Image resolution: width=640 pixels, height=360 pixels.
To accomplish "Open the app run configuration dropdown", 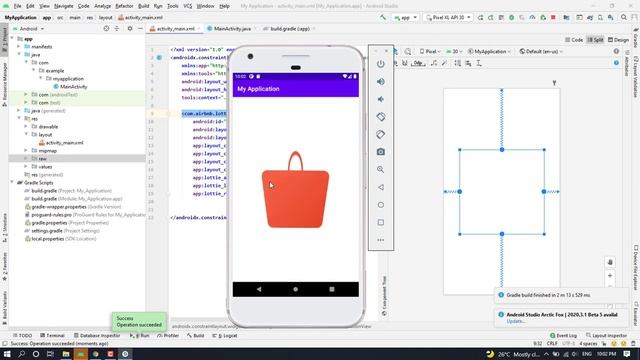I will pos(405,18).
